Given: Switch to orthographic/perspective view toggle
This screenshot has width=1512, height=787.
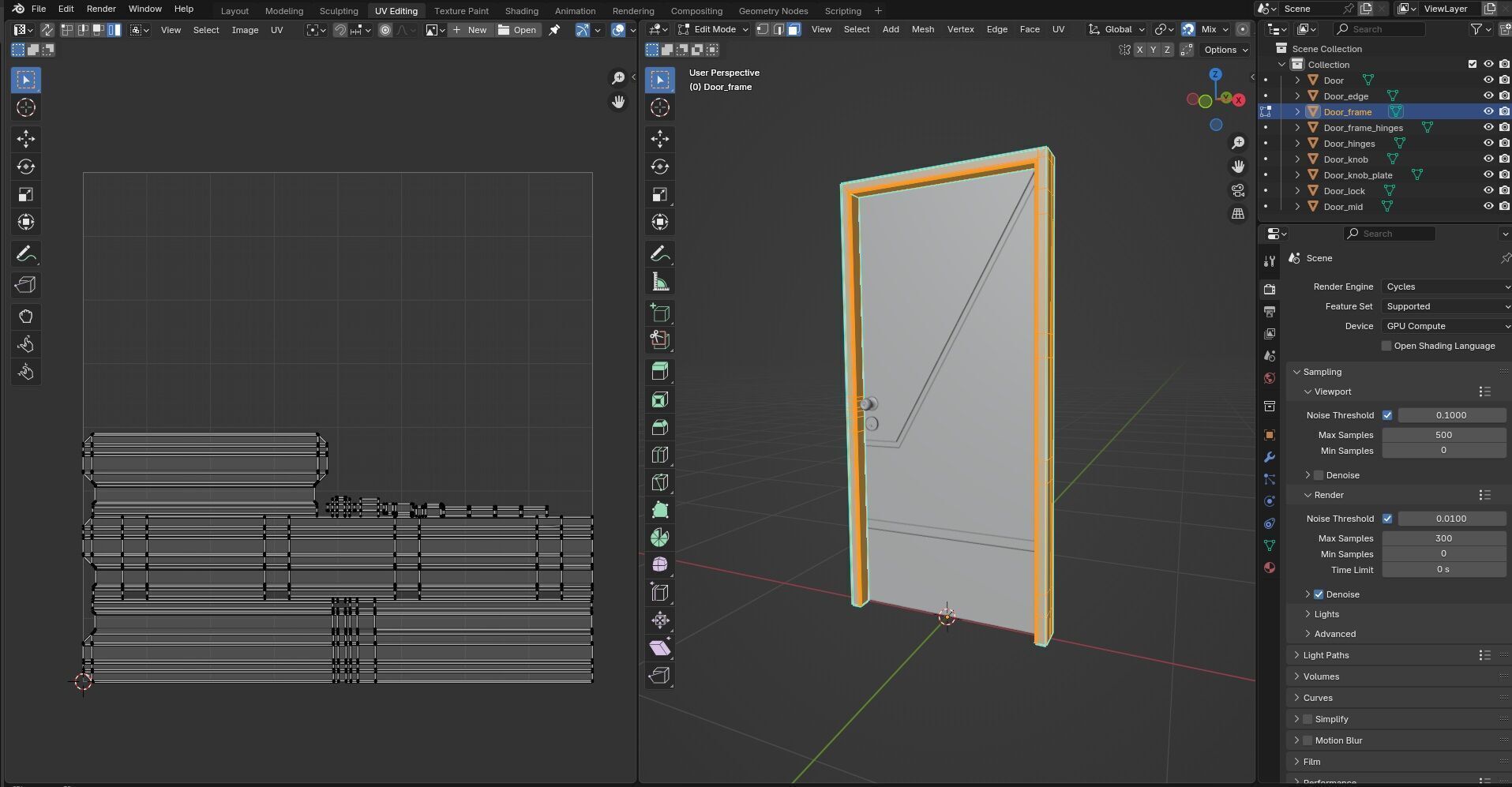Looking at the screenshot, I should tap(1238, 214).
